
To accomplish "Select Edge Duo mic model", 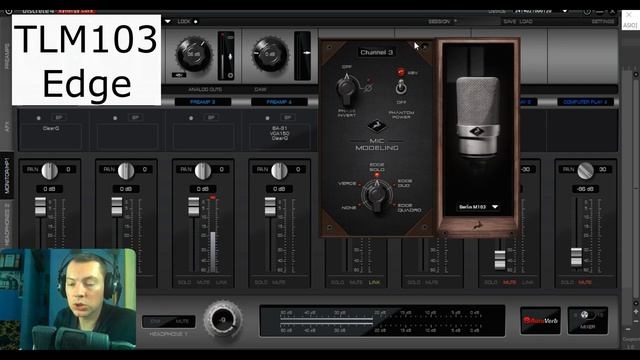I will pyautogui.click(x=404, y=183).
